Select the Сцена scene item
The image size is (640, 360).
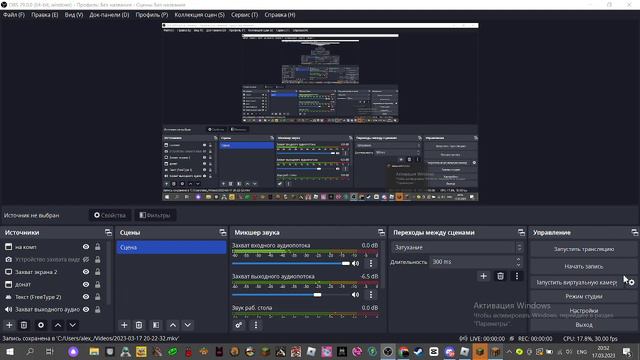pos(171,247)
